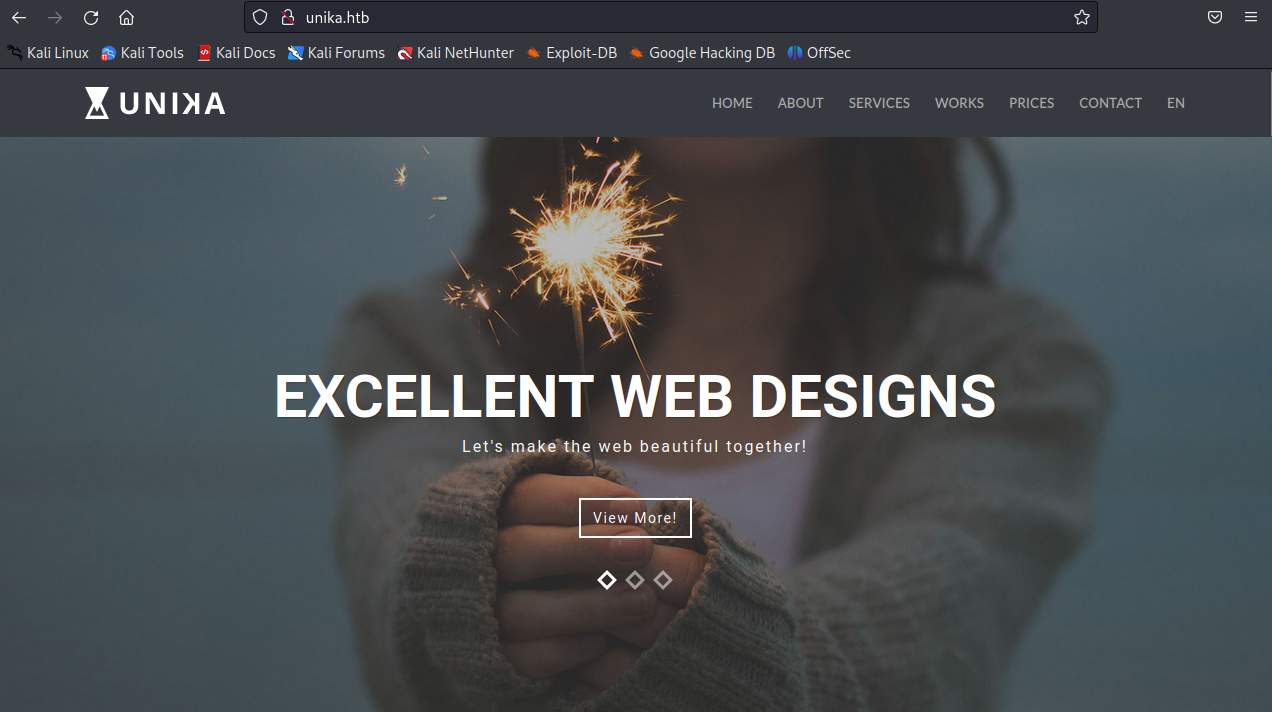Open the CONTACT navigation link

1110,103
